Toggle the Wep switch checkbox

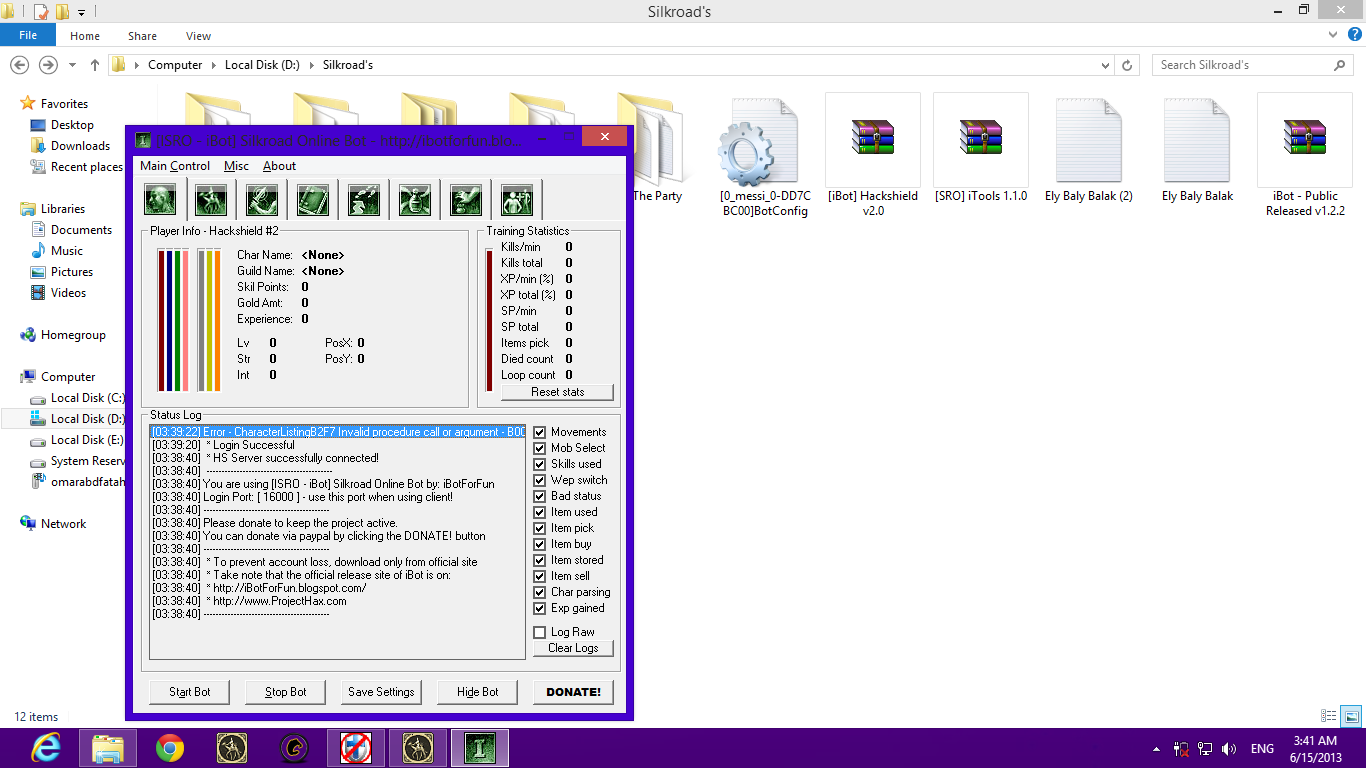(540, 480)
